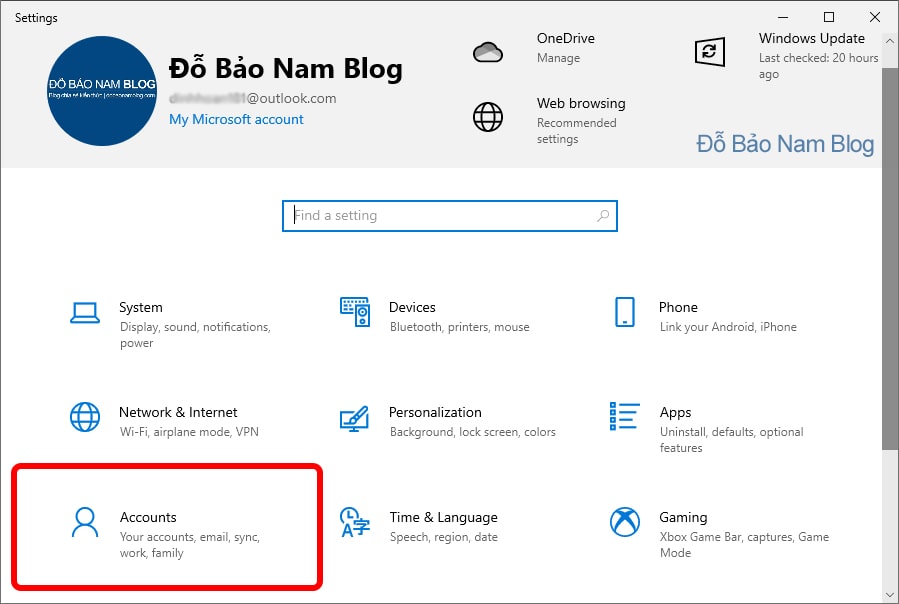Select Personalization category title
899x604 pixels.
(435, 412)
